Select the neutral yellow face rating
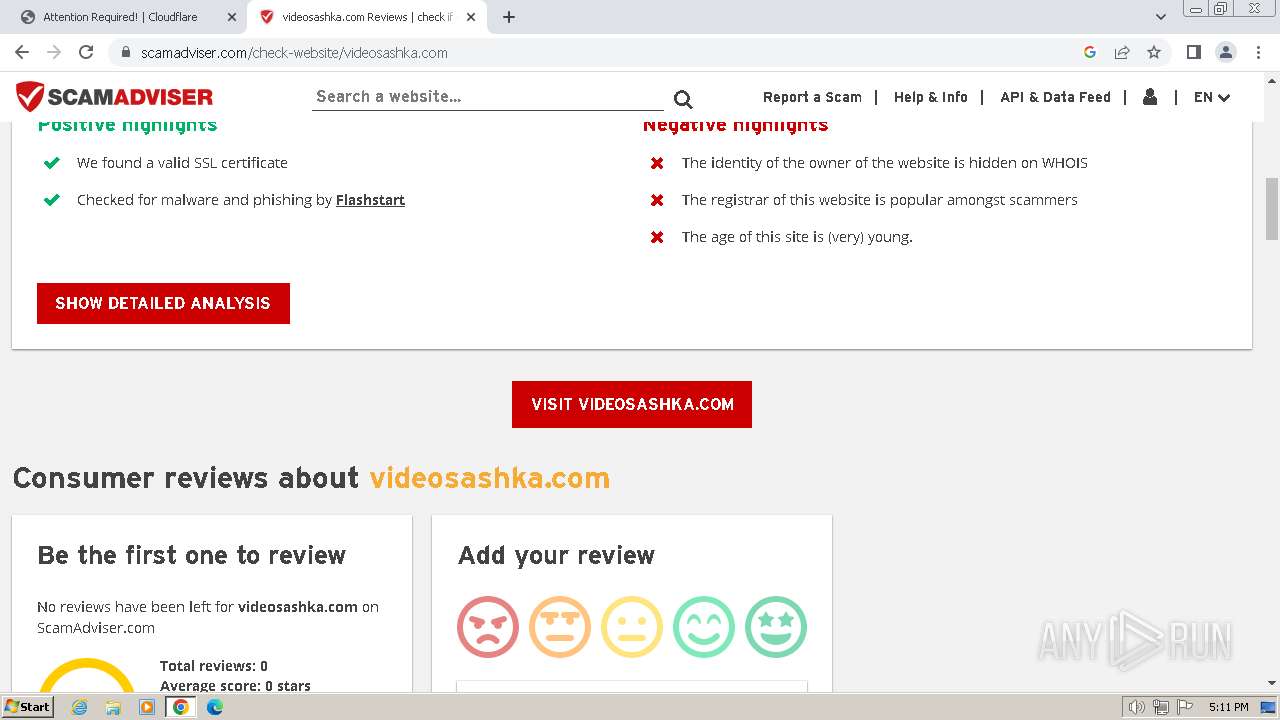This screenshot has height=720, width=1280. 632,627
